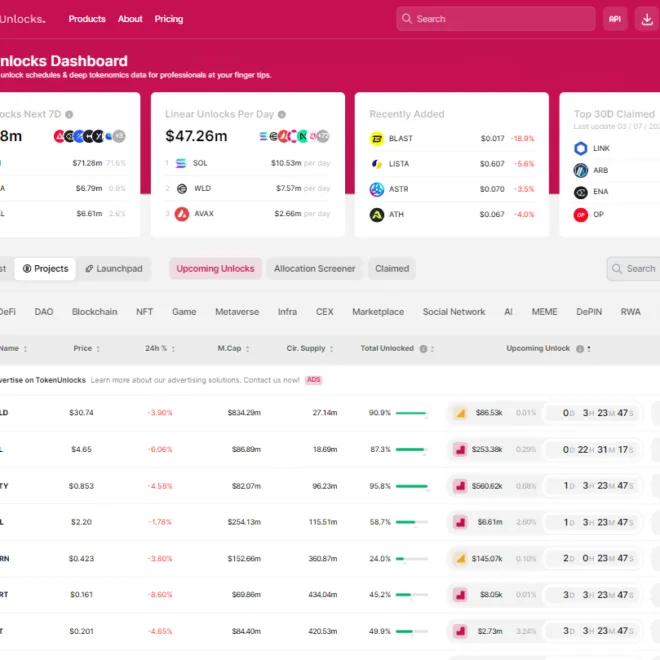Filter by NFT category
Viewport: 660px width, 660px height.
(x=144, y=312)
